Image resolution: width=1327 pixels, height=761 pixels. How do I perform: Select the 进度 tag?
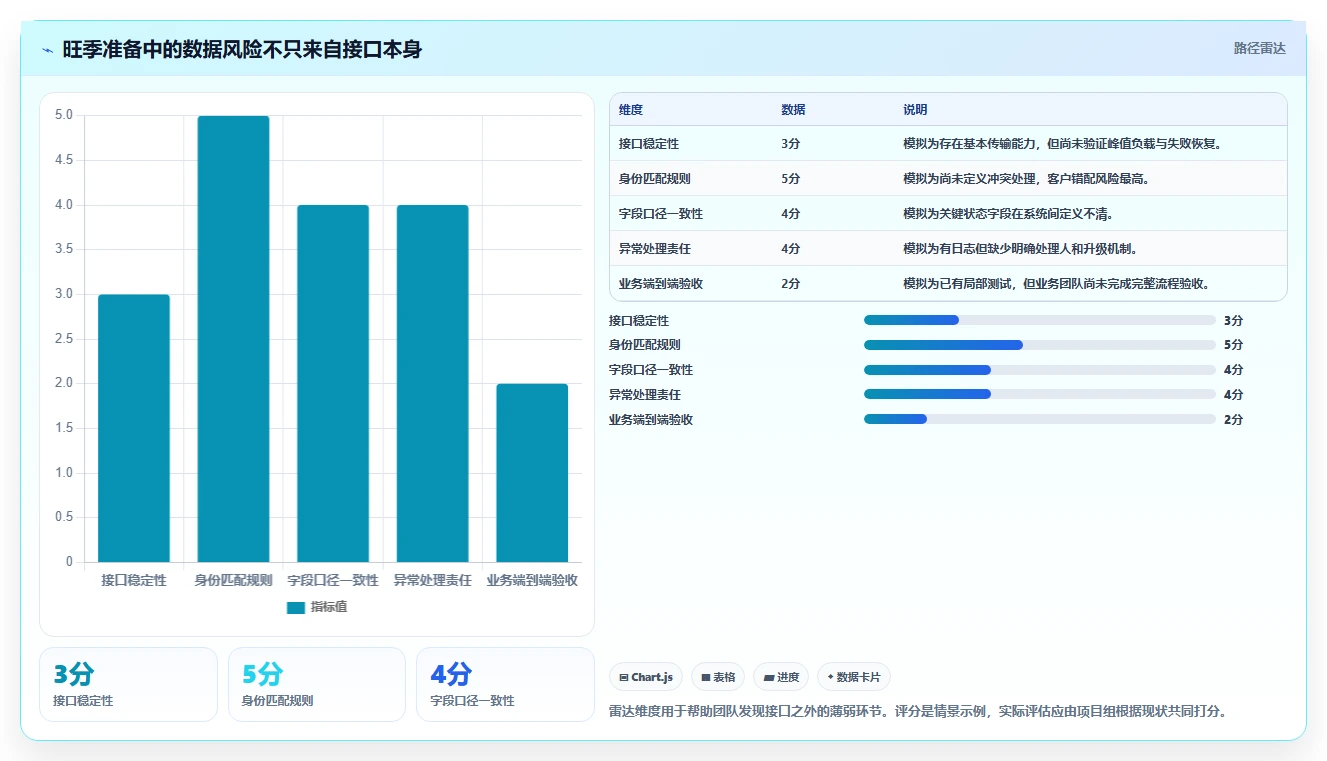pyautogui.click(x=781, y=677)
